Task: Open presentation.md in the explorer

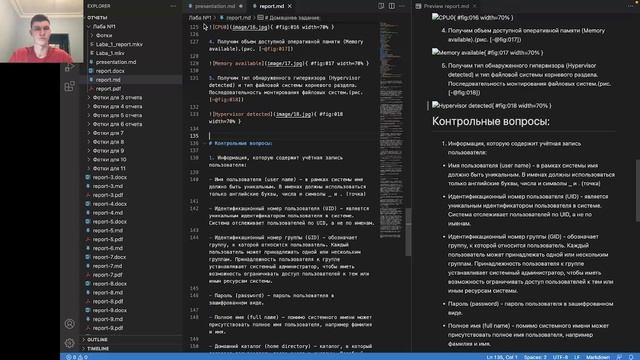Action: click(x=116, y=62)
